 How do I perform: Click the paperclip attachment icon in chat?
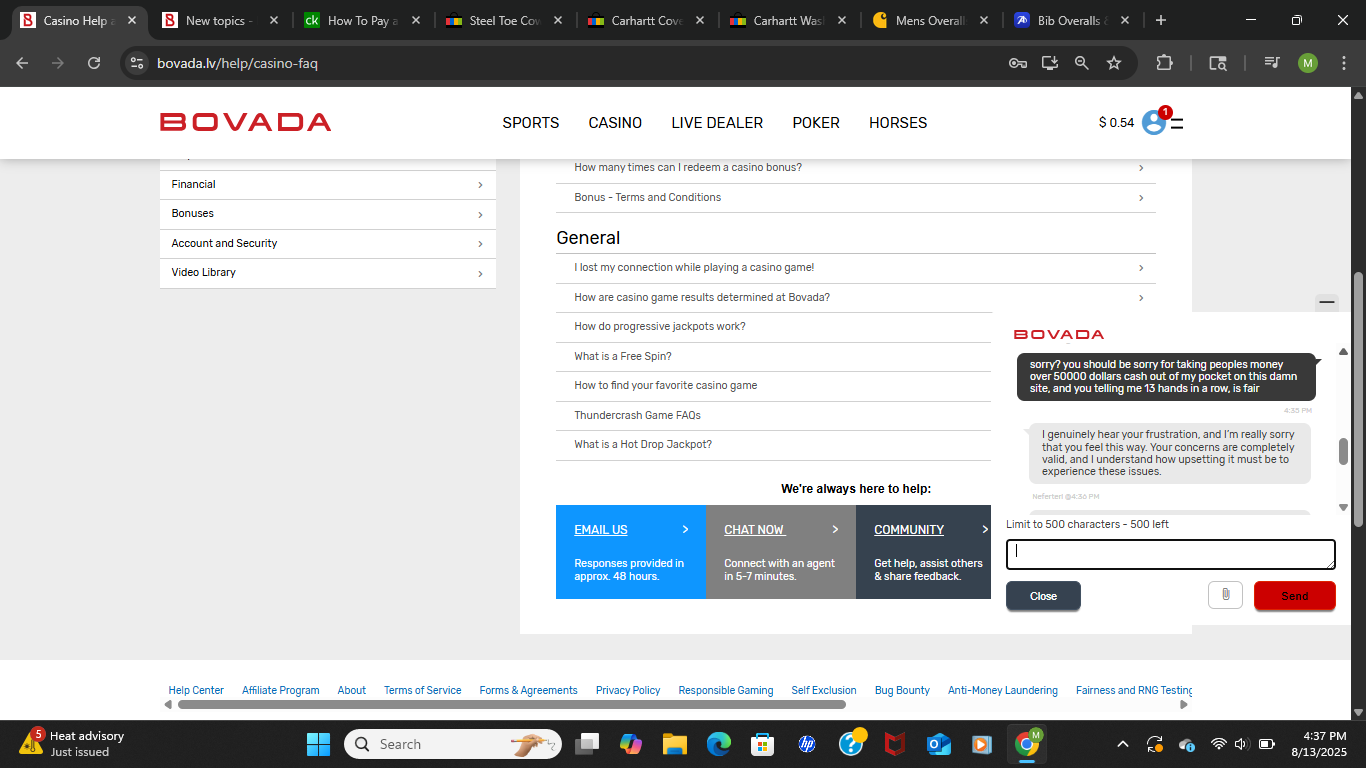(x=1225, y=595)
